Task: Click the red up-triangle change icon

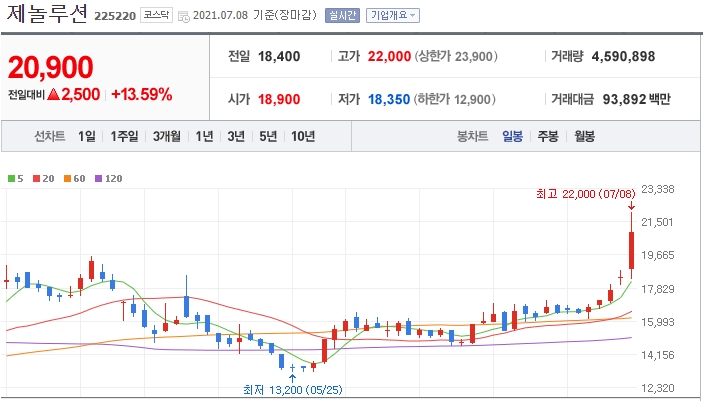Action: (54, 94)
